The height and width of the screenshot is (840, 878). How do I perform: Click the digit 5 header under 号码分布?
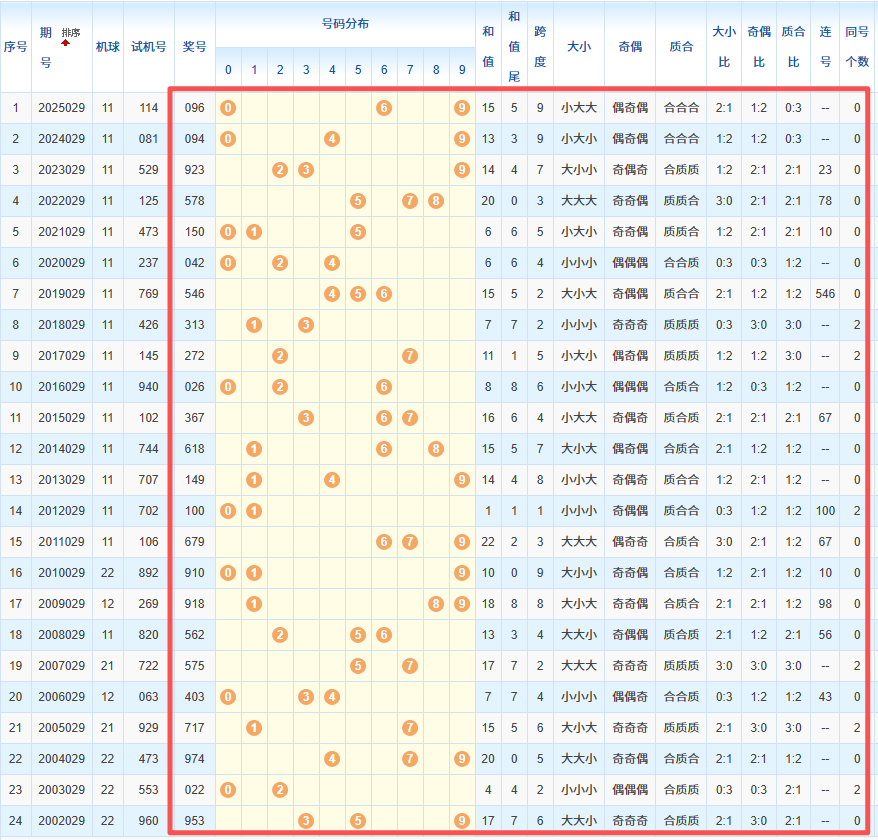tap(358, 70)
